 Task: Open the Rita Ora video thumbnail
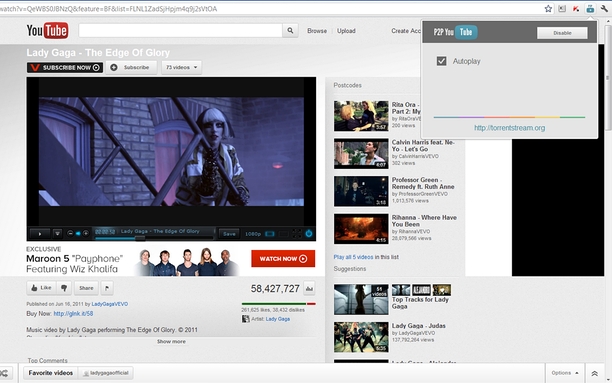pyautogui.click(x=361, y=116)
